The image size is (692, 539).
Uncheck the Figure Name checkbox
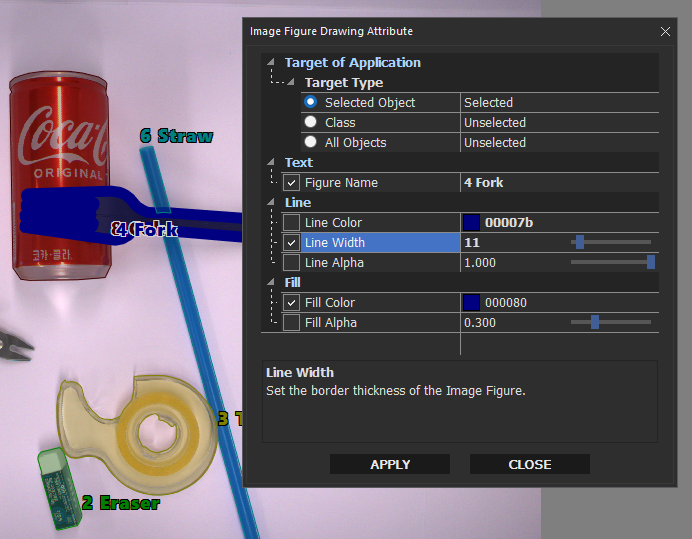point(291,183)
